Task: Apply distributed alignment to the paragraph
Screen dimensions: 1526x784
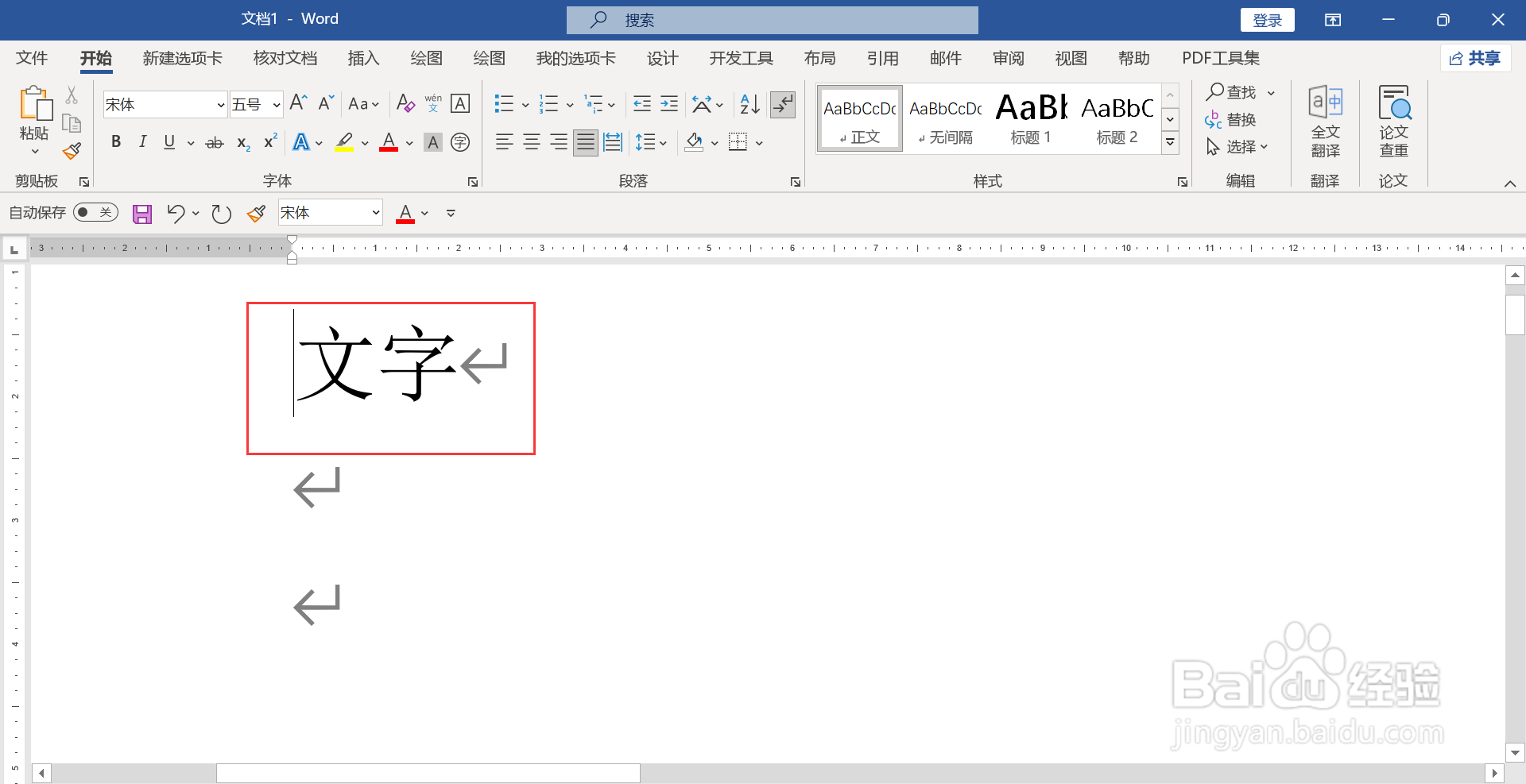Action: (x=613, y=142)
